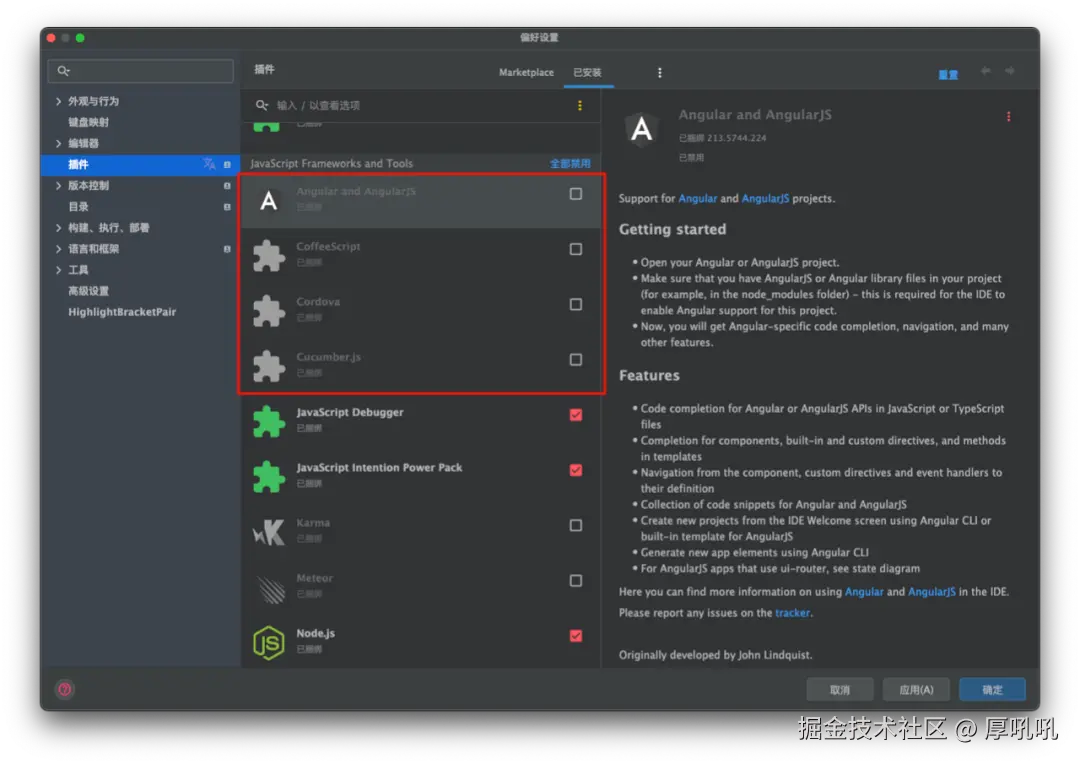Click the forward arrow in top right
Image resolution: width=1080 pixels, height=764 pixels.
tap(1010, 71)
